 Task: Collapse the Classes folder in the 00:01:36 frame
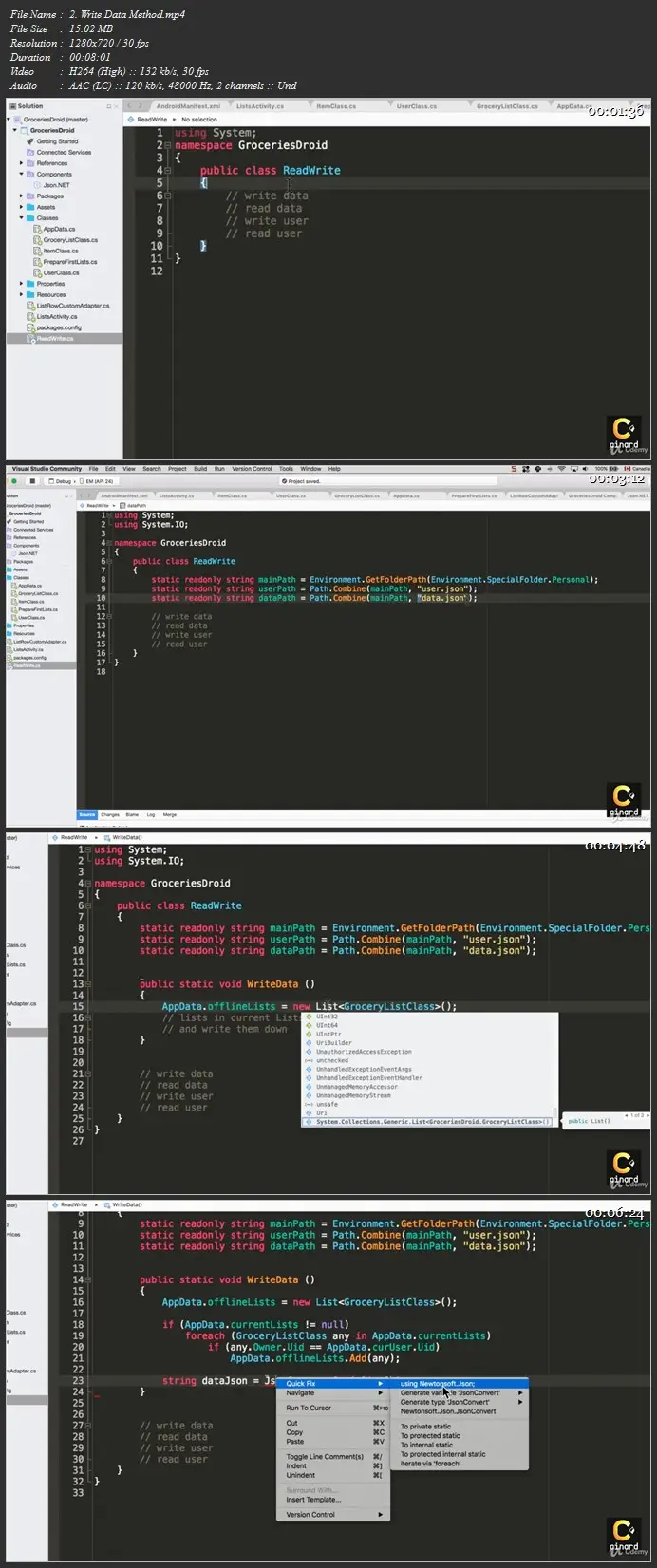click(x=22, y=218)
